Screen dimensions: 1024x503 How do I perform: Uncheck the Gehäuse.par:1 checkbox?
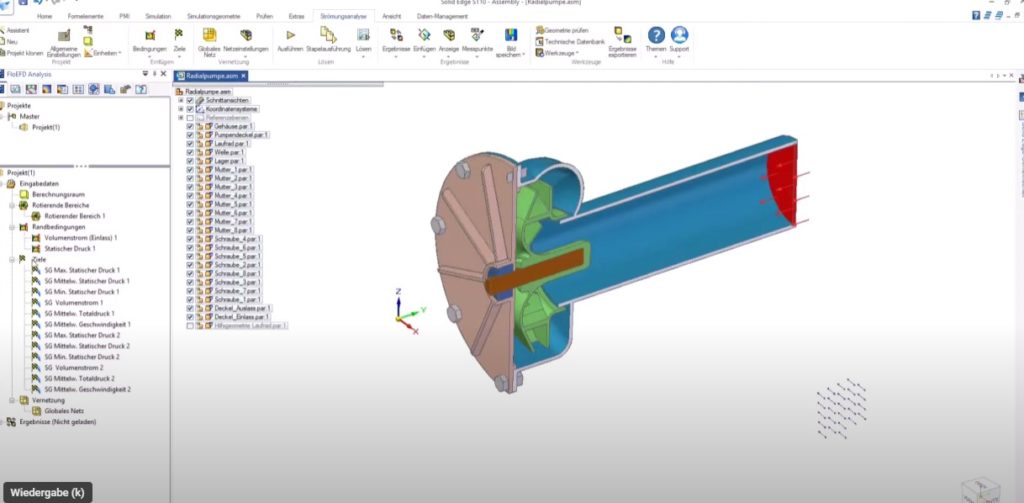[190, 126]
